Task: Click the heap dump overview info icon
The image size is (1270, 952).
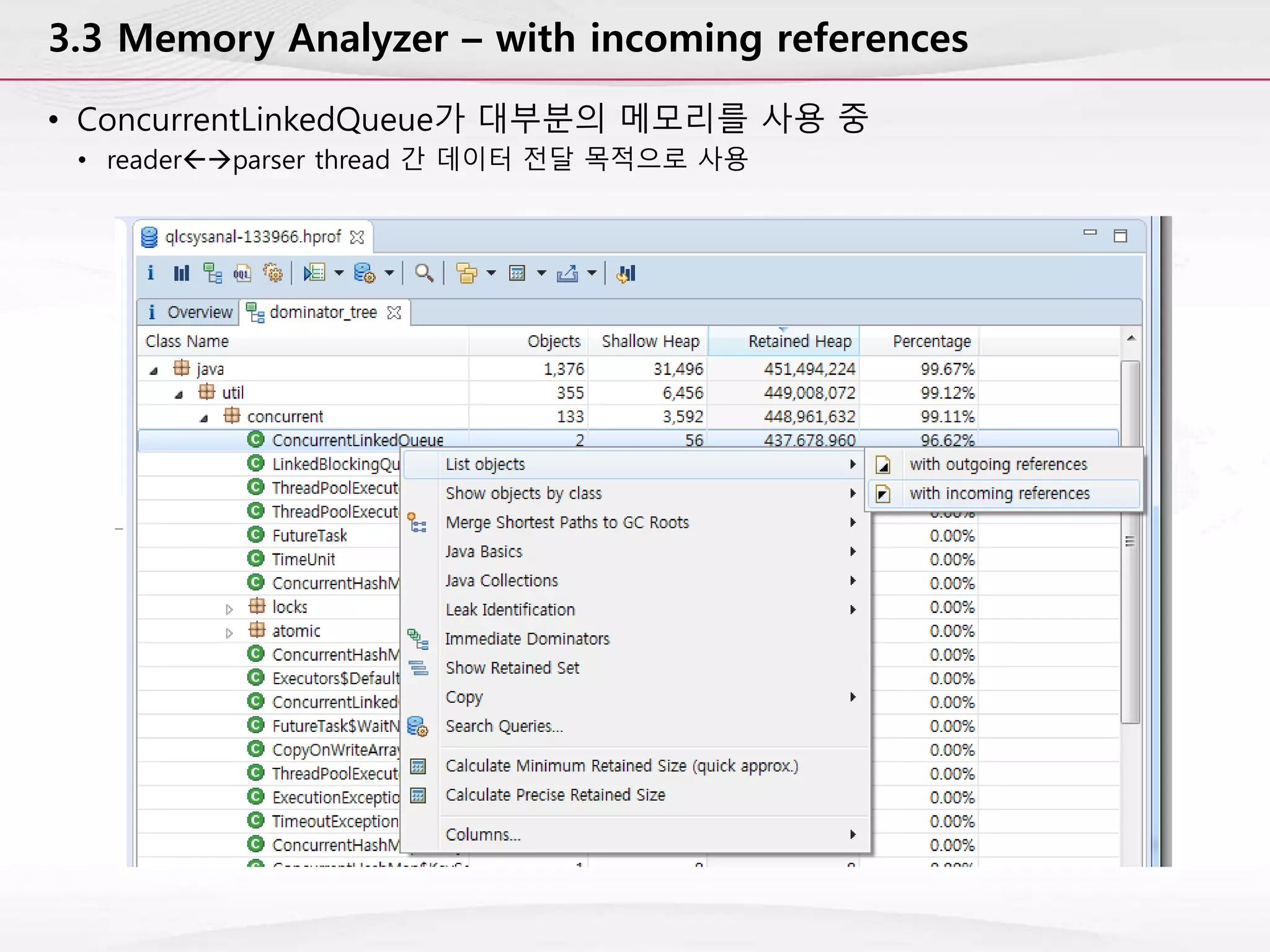Action: 151,273
